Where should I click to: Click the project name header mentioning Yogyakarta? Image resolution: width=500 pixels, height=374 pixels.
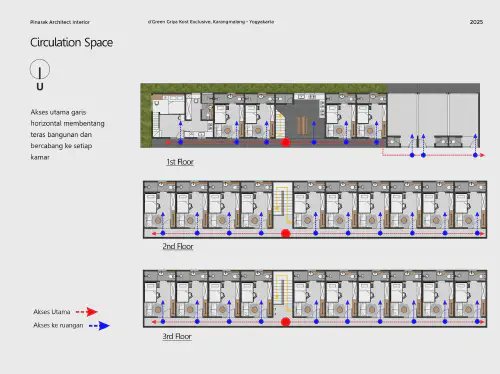pyautogui.click(x=211, y=22)
